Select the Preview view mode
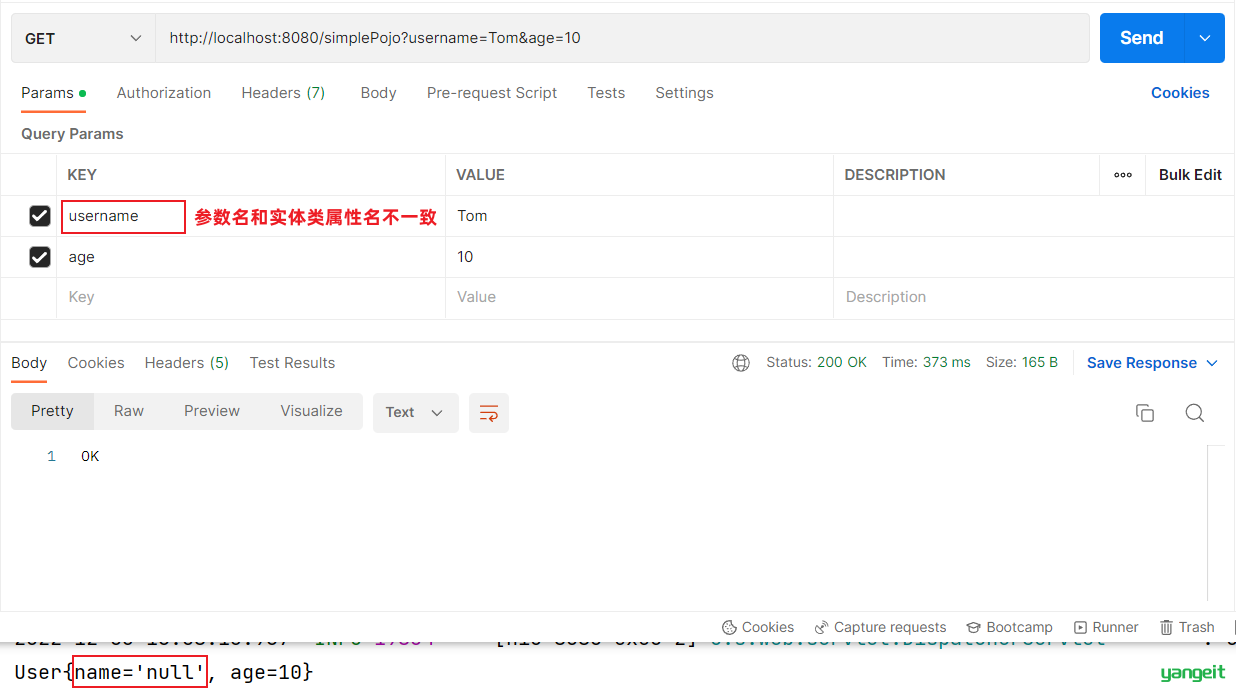 pyautogui.click(x=212, y=411)
